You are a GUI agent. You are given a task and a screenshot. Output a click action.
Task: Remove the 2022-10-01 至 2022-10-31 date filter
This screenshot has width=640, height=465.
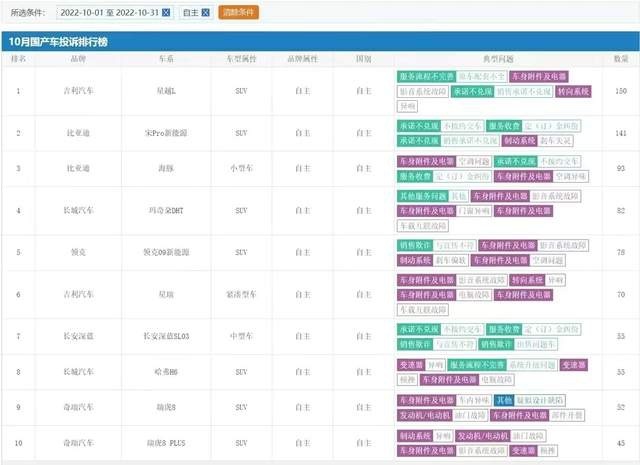(x=166, y=13)
